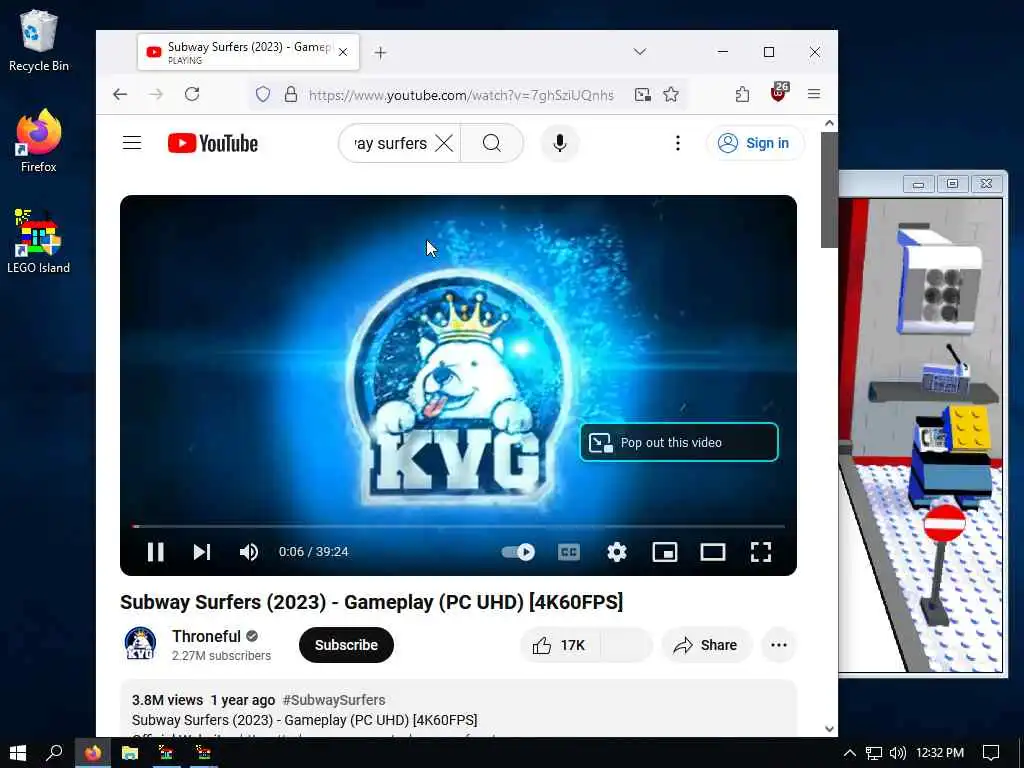Viewport: 1024px width, 768px height.
Task: Open YouTube settings three-dot menu
Action: (678, 143)
